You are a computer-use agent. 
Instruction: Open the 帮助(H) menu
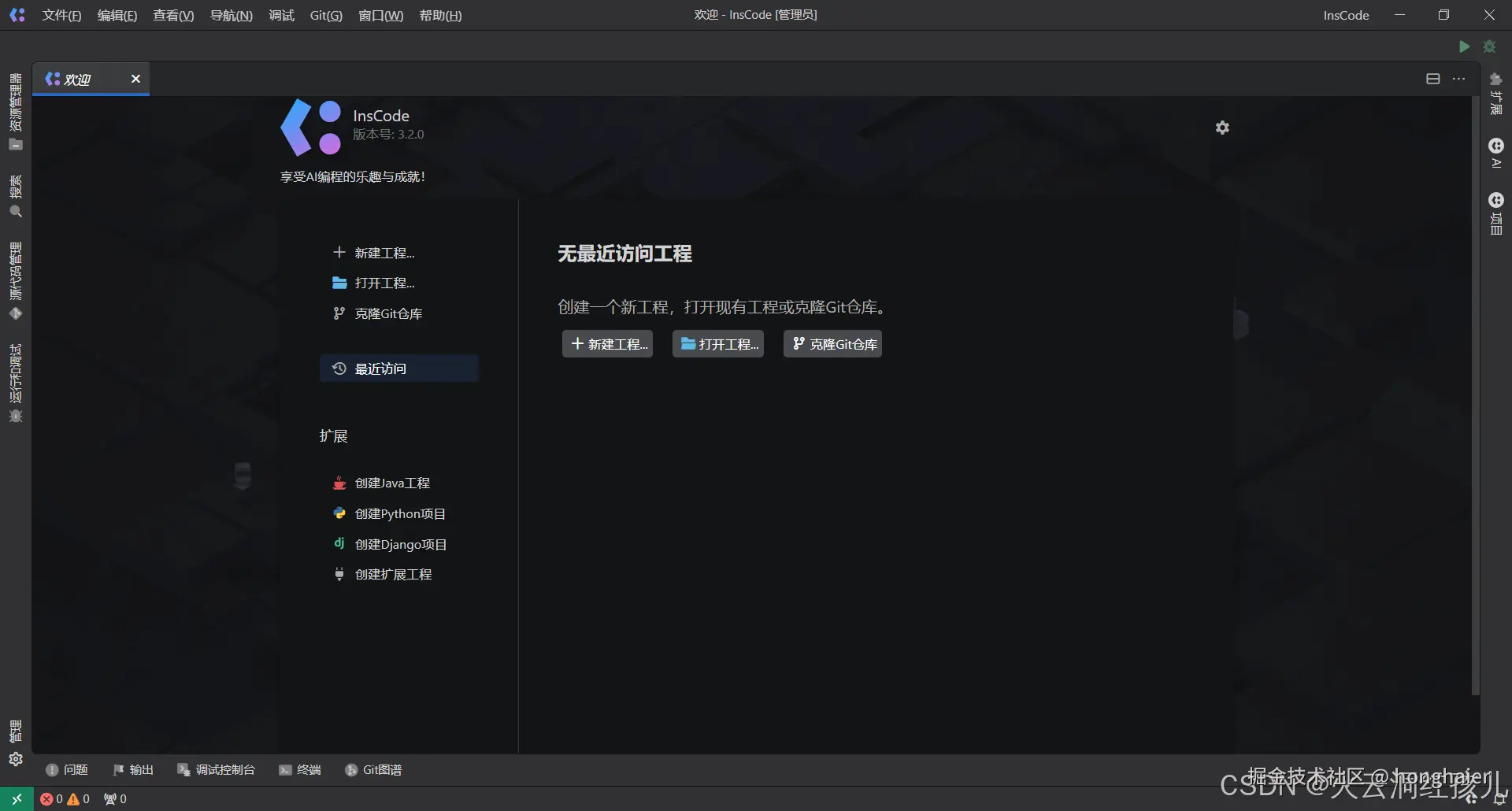[441, 15]
